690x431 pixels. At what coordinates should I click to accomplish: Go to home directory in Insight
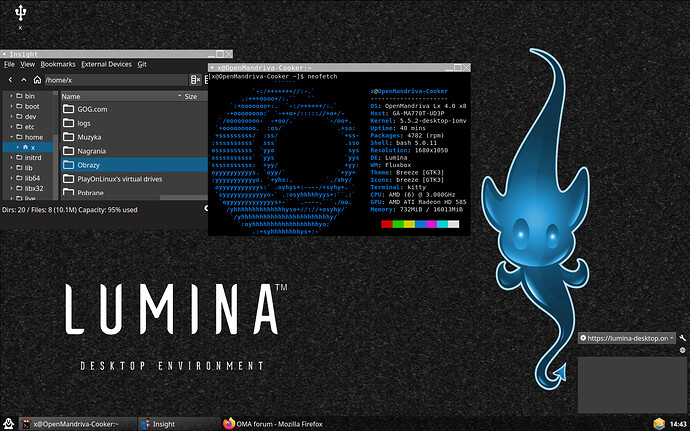(37, 80)
